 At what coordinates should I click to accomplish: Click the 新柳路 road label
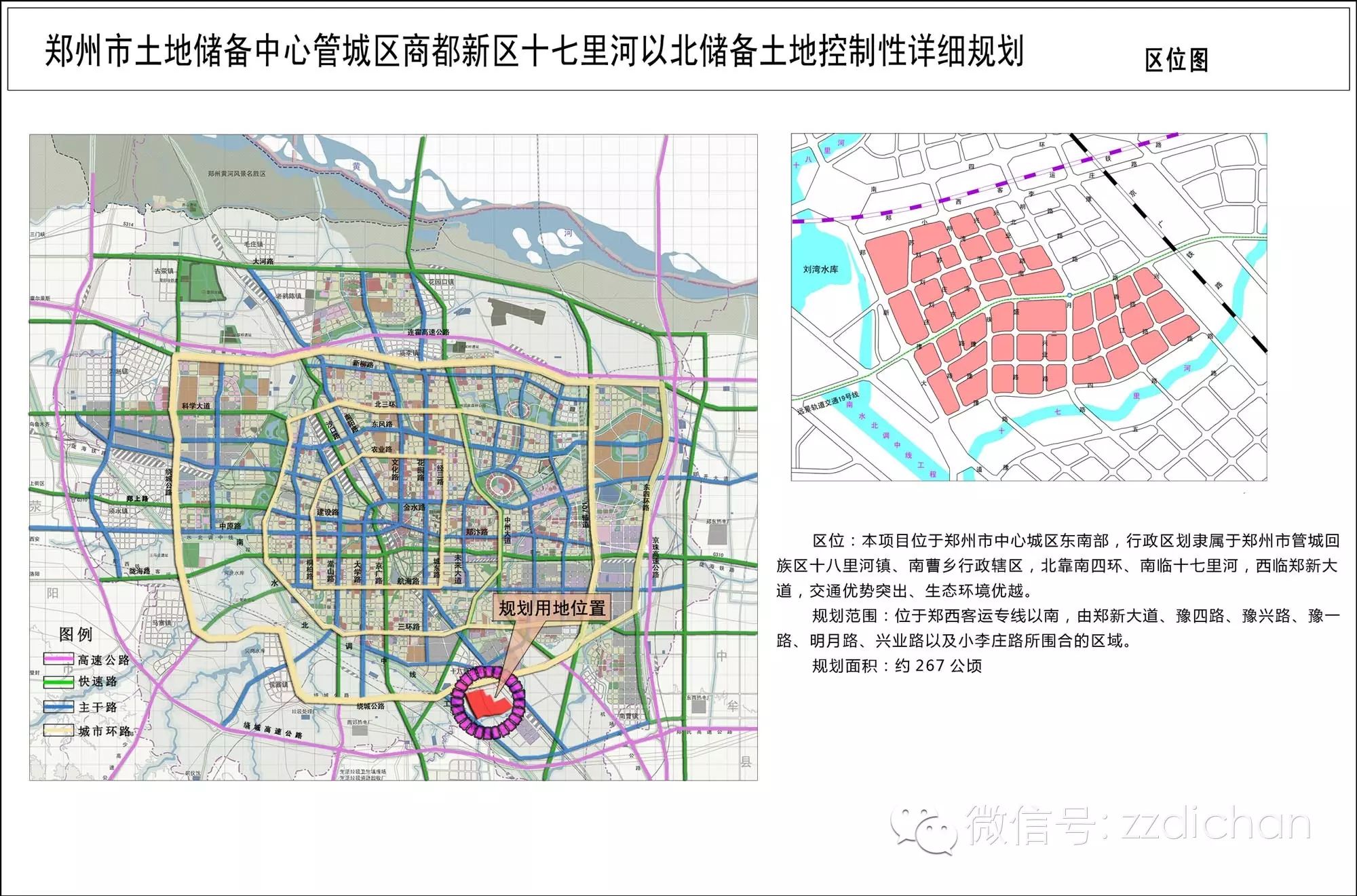(x=363, y=364)
